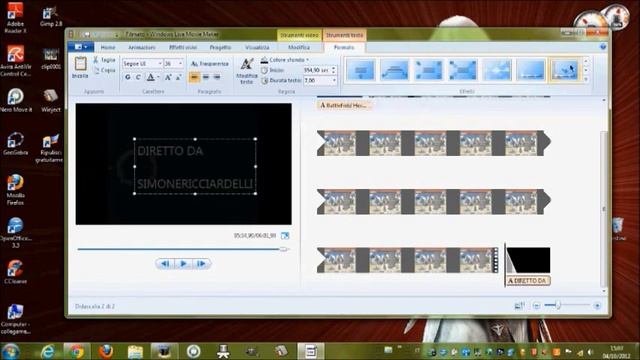
Task: Select the fourth text effect thumbnail
Action: tap(462, 70)
